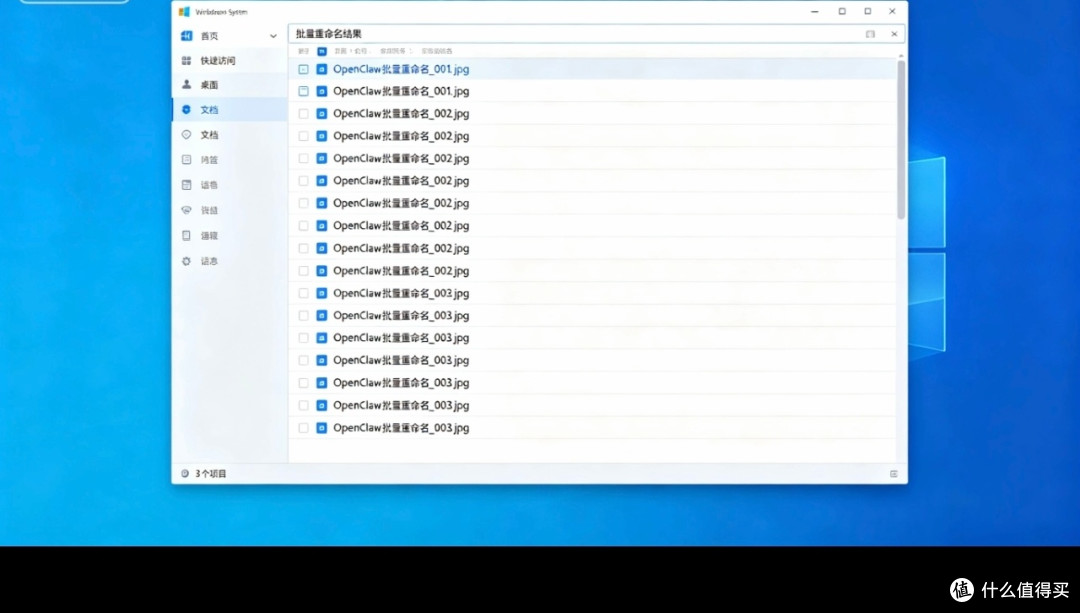Minimize the file manager window

pos(815,12)
